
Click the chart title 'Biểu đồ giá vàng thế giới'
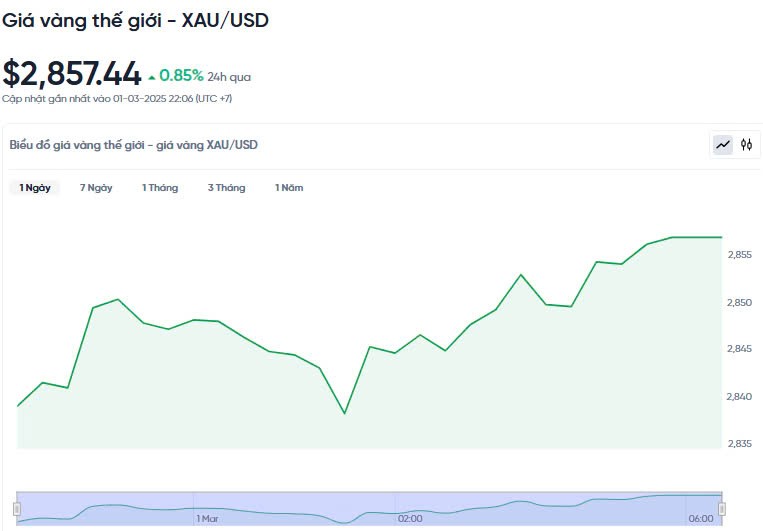coord(133,145)
